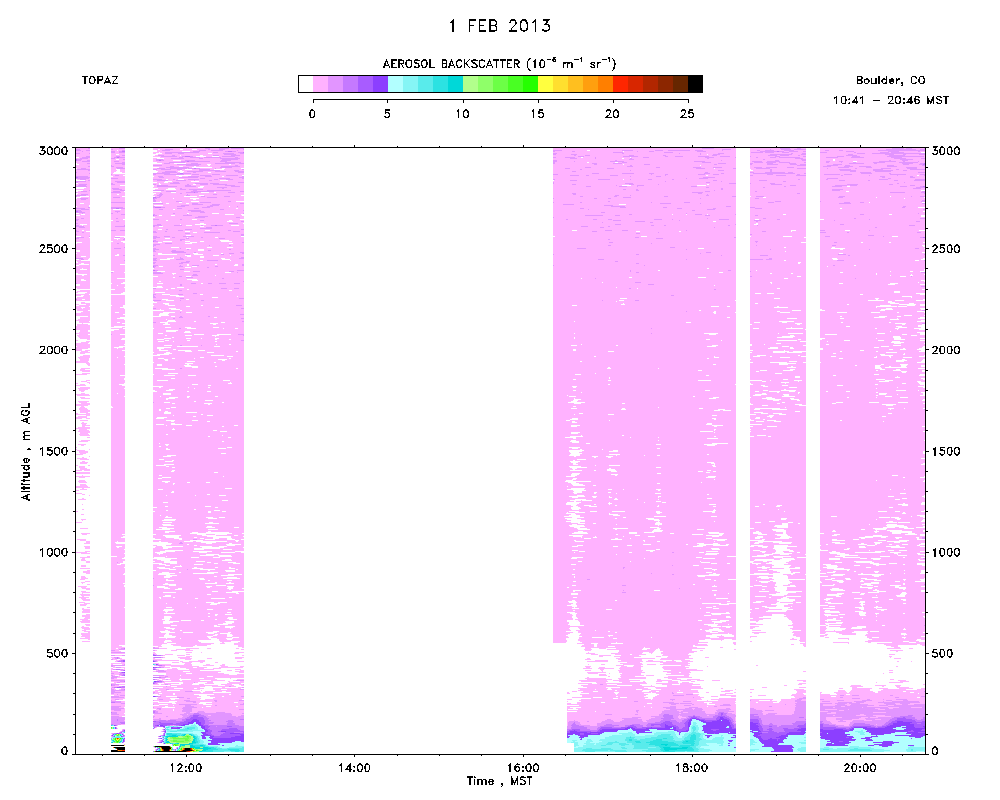Click the right axis '2000' altitude label
Image resolution: width=1000 pixels, height=800 pixels.
(x=946, y=350)
